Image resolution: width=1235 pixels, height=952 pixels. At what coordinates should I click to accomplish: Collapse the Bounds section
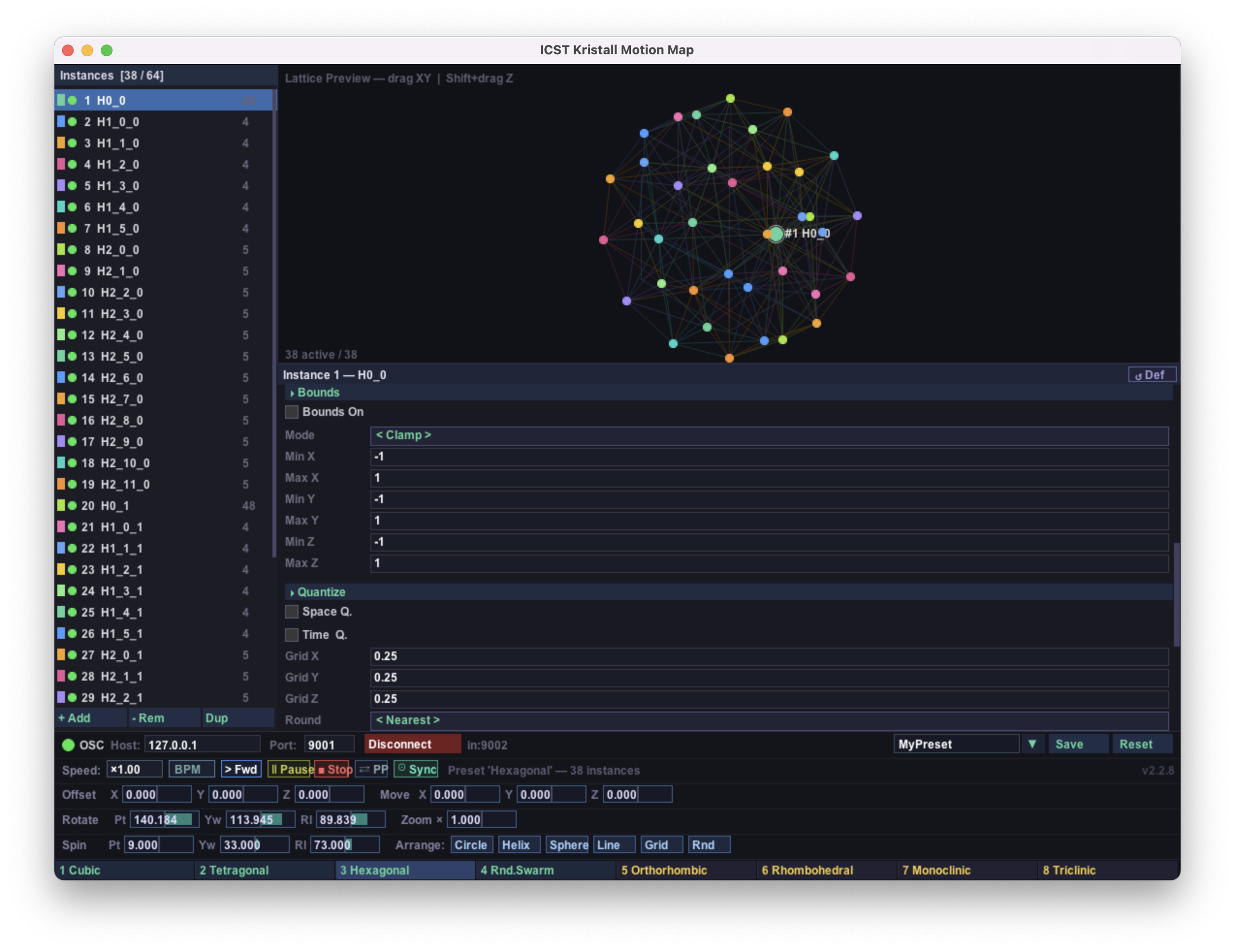tap(728, 393)
